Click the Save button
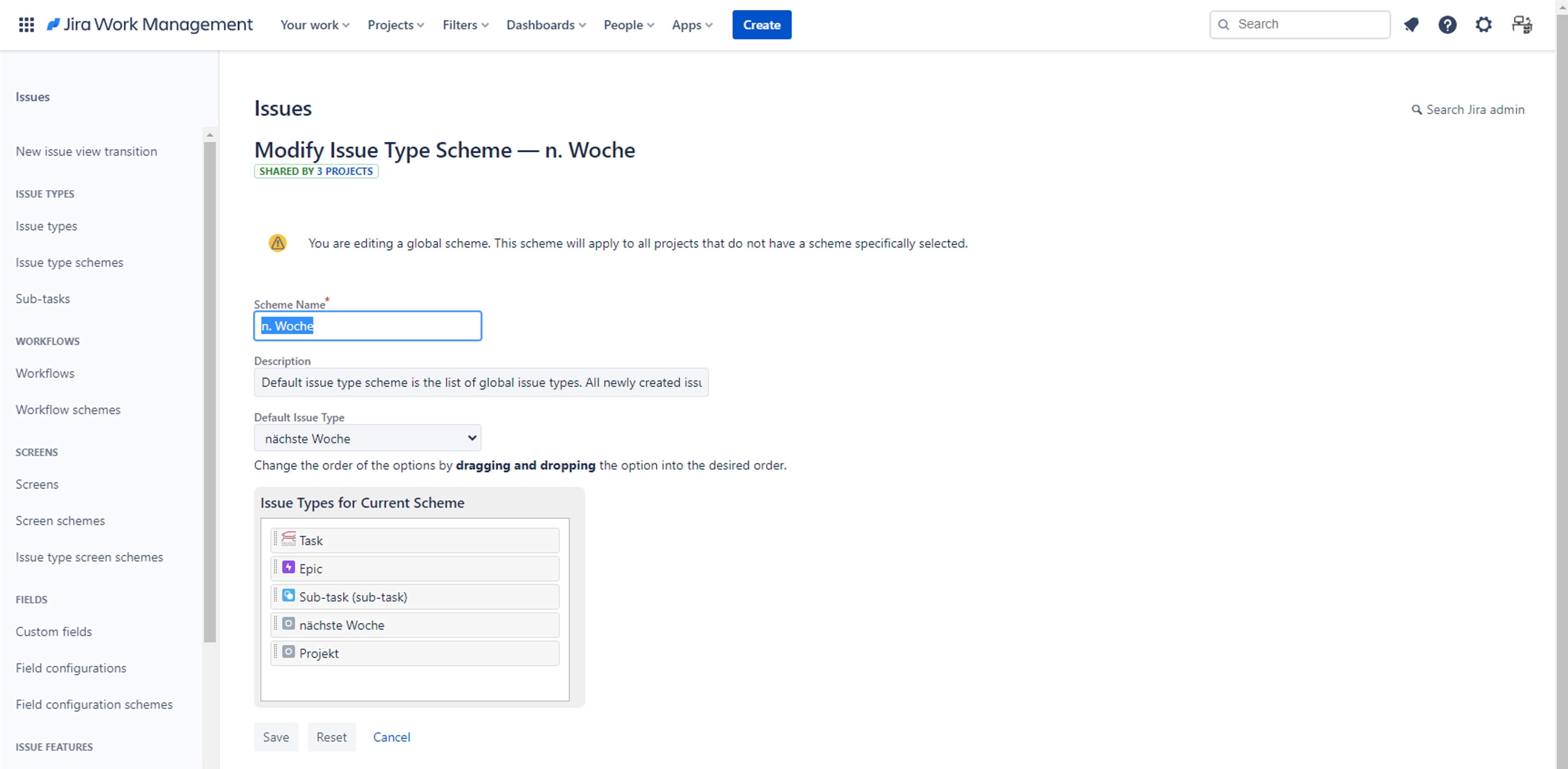This screenshot has height=769, width=1568. [276, 737]
